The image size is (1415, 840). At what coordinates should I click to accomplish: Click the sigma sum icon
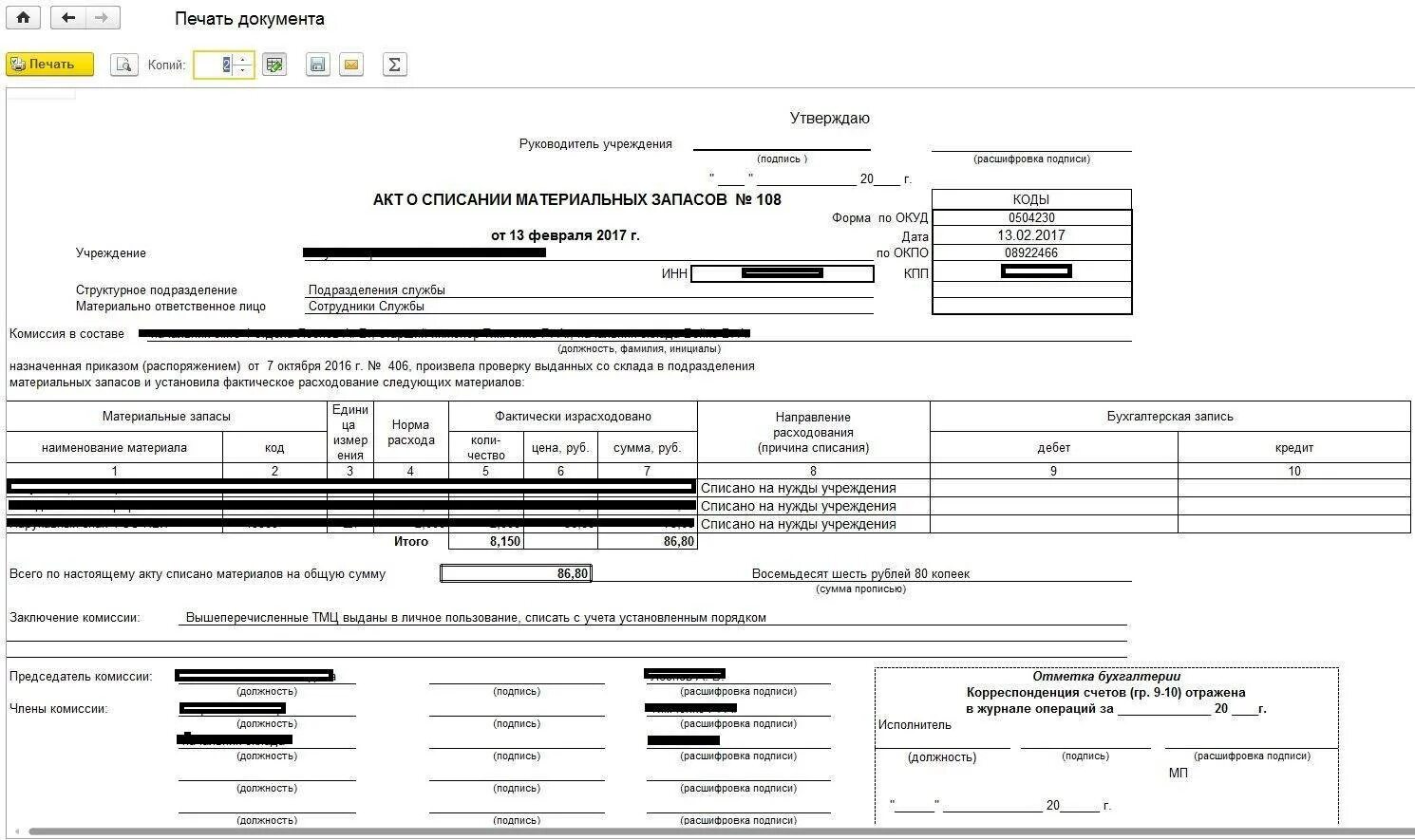coord(394,65)
